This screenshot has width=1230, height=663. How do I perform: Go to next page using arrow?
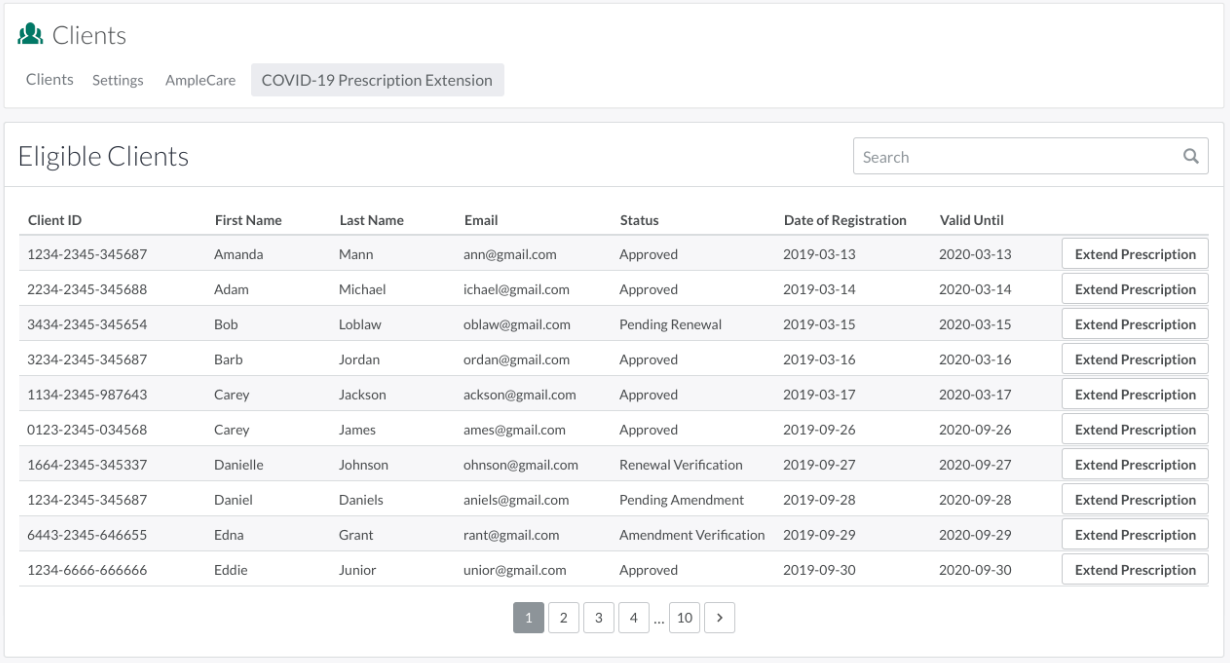click(720, 618)
